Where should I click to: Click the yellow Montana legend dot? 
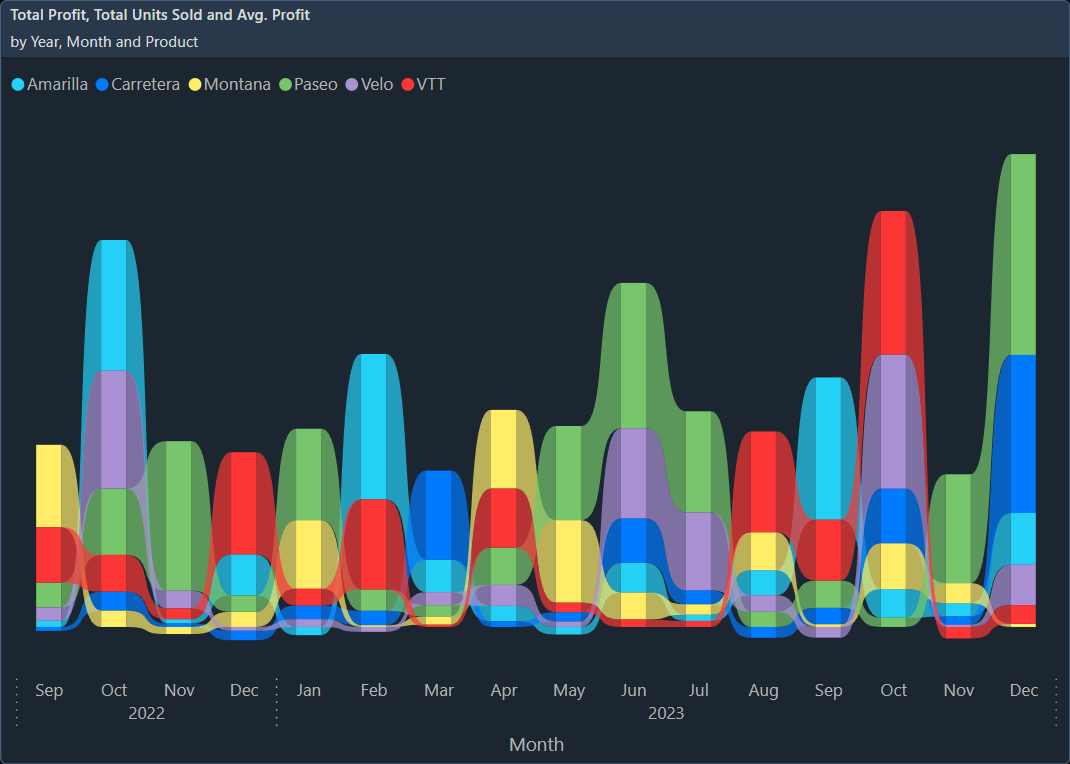pos(195,85)
